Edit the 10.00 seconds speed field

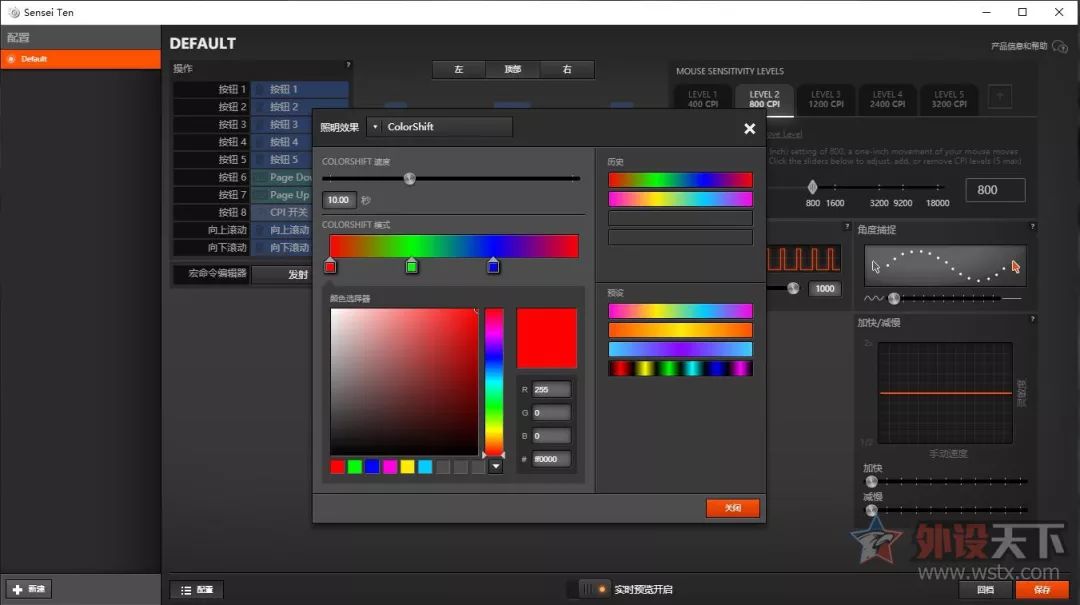point(339,200)
